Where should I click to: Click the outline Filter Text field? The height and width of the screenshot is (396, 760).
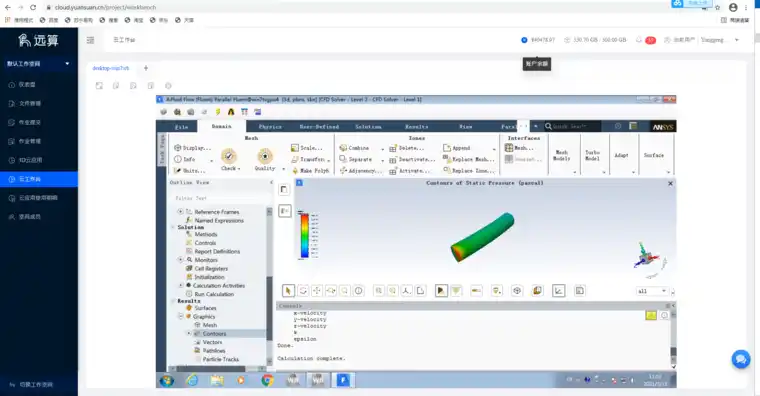(221, 198)
